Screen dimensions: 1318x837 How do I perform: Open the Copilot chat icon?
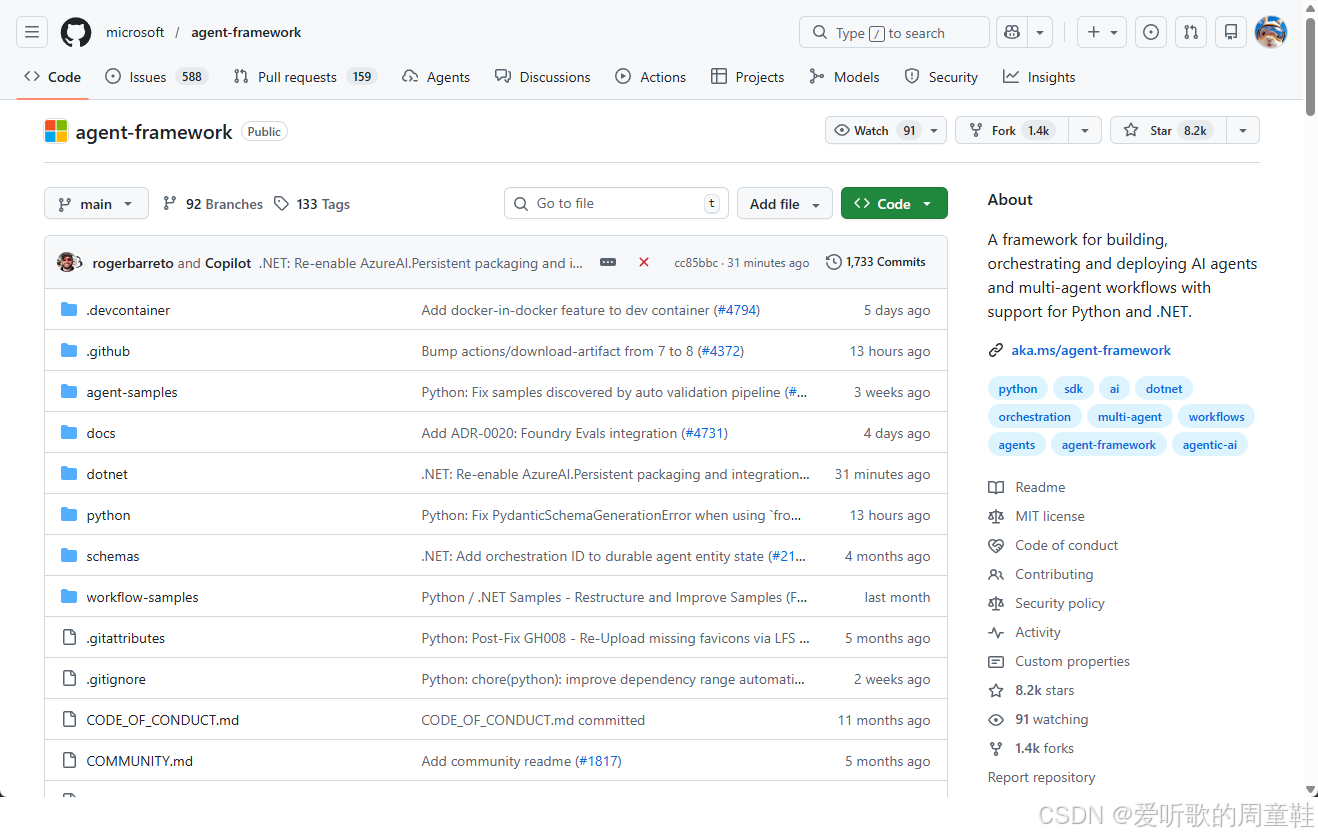[x=1012, y=32]
